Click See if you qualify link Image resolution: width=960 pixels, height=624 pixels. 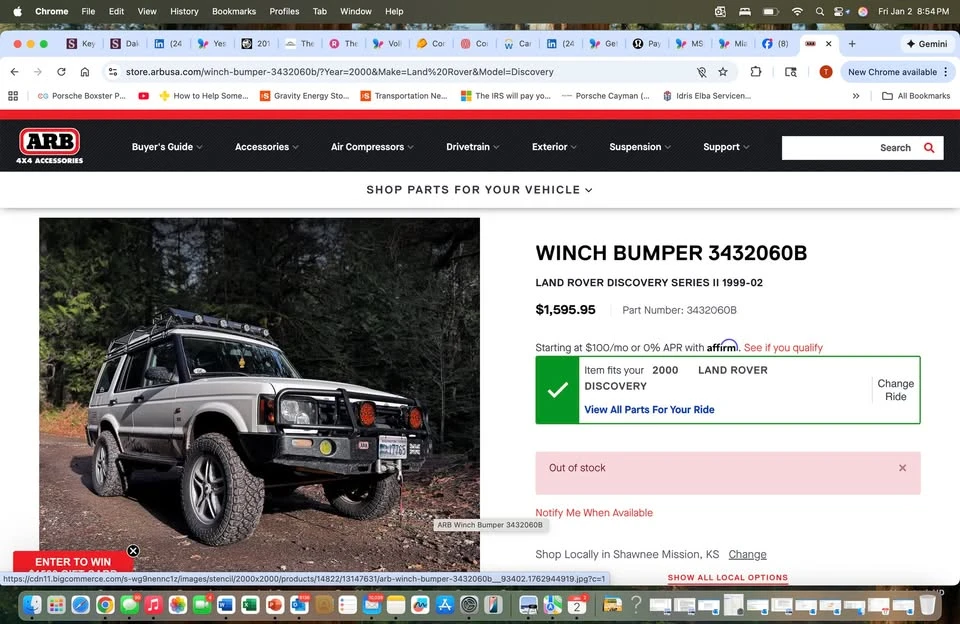[783, 347]
